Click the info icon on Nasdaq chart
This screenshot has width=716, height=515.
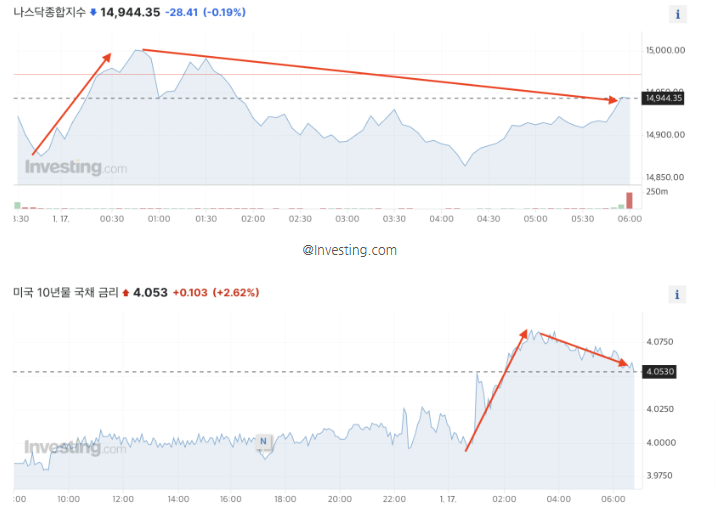[x=678, y=14]
